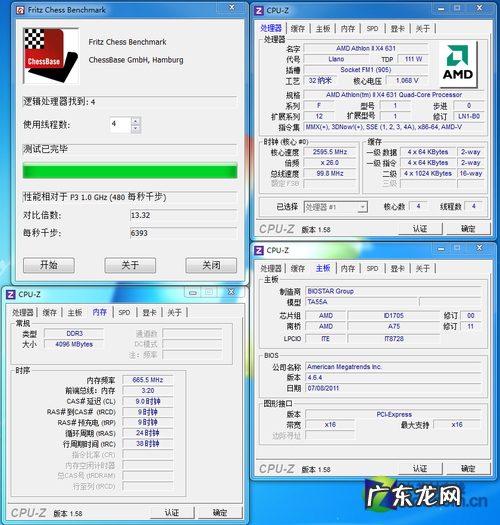
Task: Click the BIOSTAR Group manufacturer field
Action: (x=394, y=291)
